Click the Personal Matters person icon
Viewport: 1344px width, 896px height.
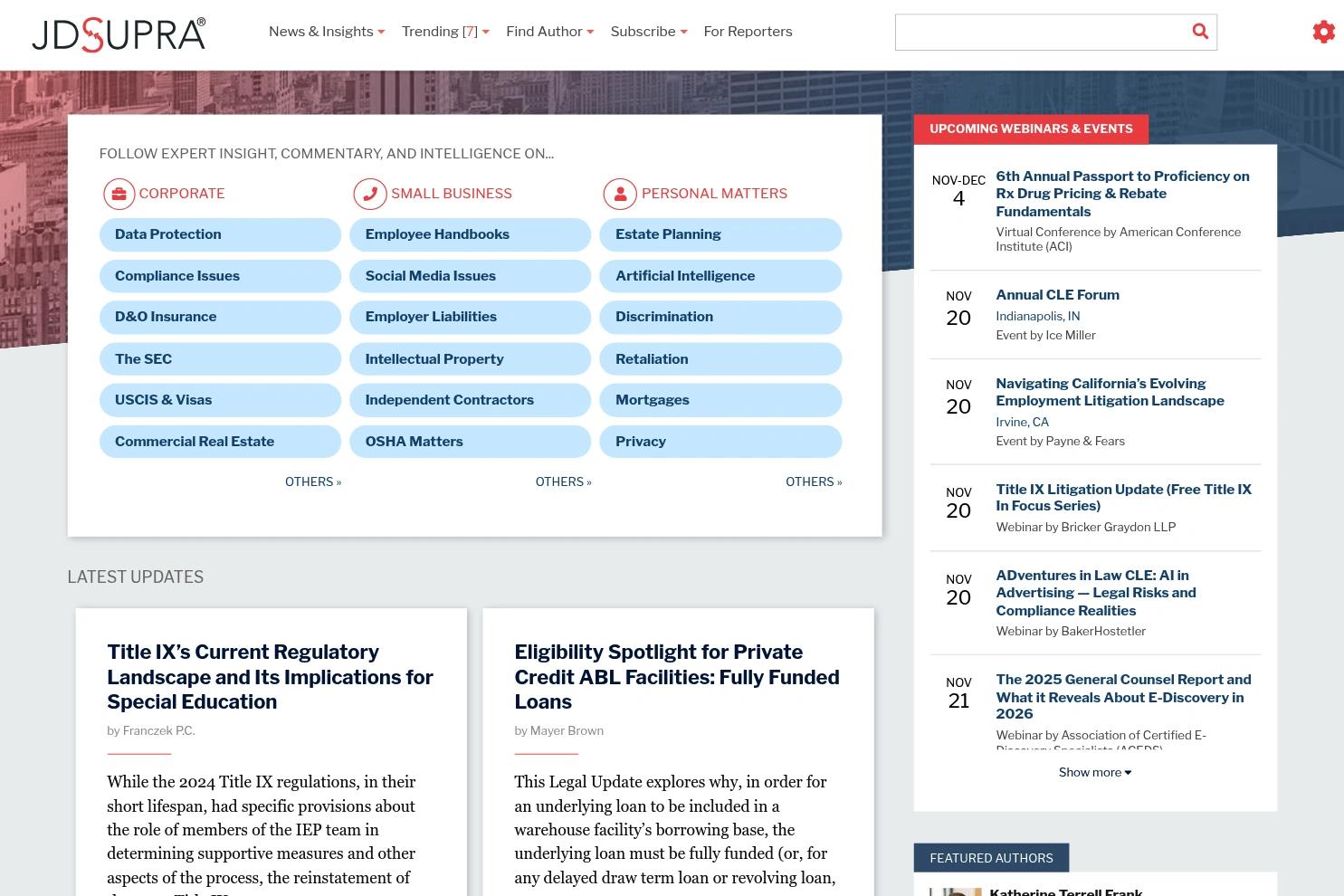tap(620, 194)
